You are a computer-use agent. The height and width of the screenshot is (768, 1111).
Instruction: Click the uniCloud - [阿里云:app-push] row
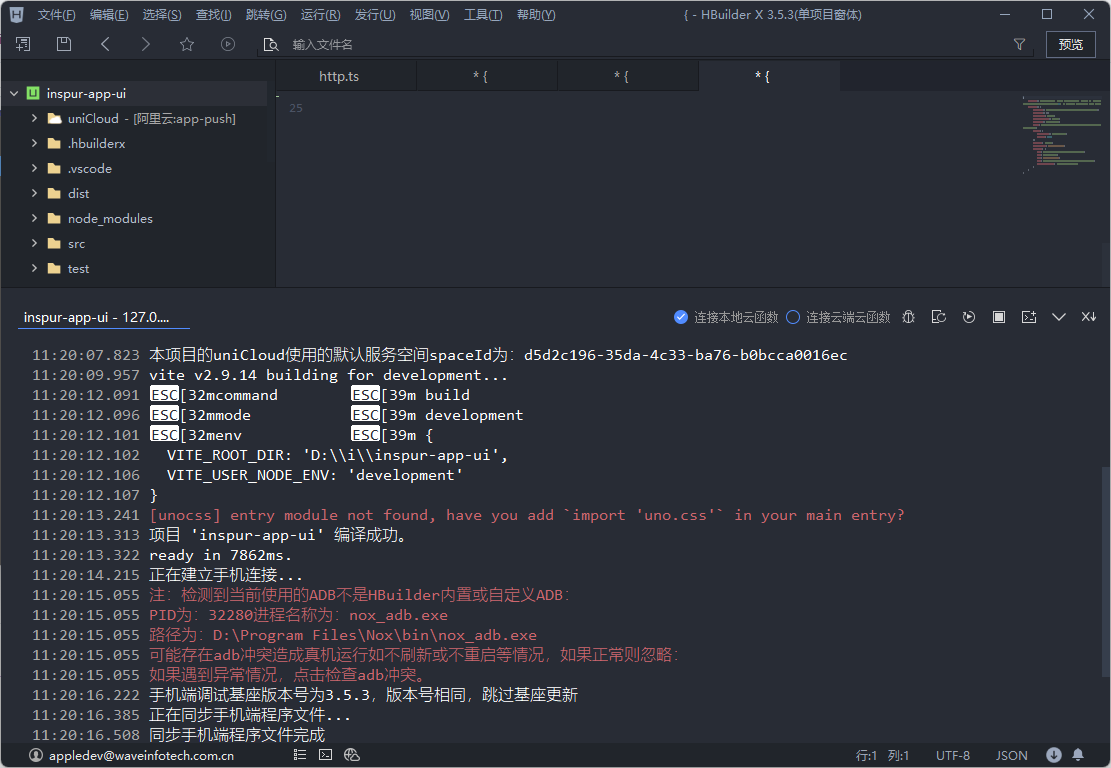135,118
